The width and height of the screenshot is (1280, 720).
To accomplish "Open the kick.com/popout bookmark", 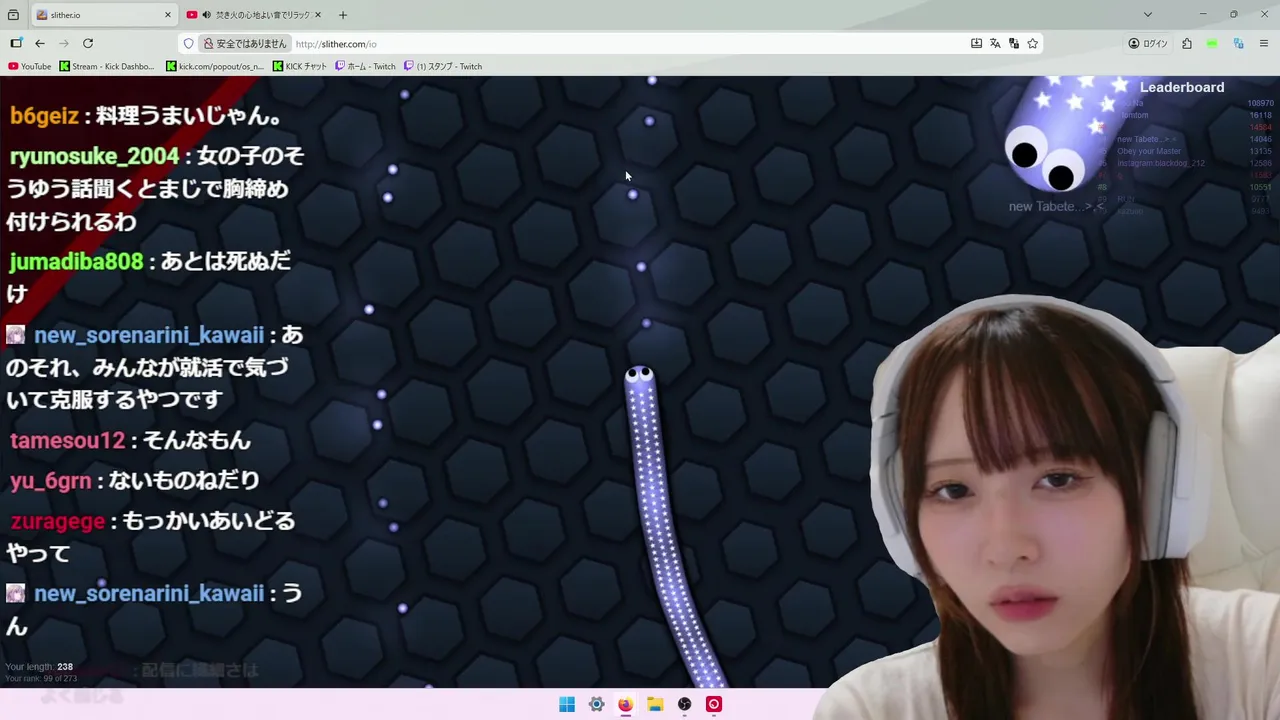I will [216, 66].
